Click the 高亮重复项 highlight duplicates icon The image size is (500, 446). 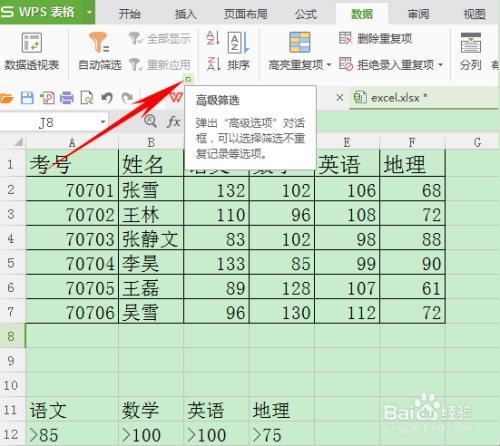299,42
